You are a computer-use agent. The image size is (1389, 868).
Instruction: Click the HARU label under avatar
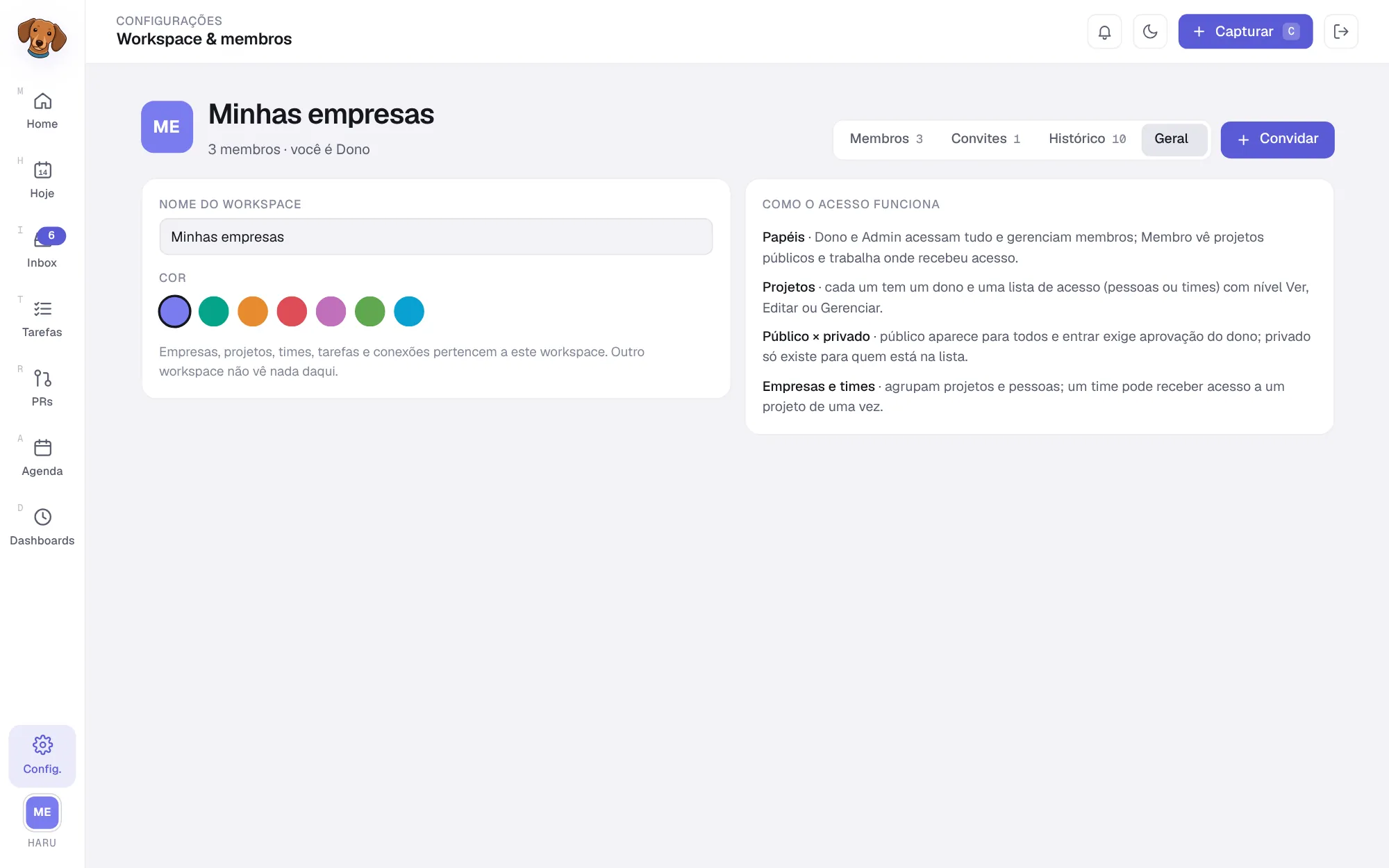pyautogui.click(x=42, y=843)
